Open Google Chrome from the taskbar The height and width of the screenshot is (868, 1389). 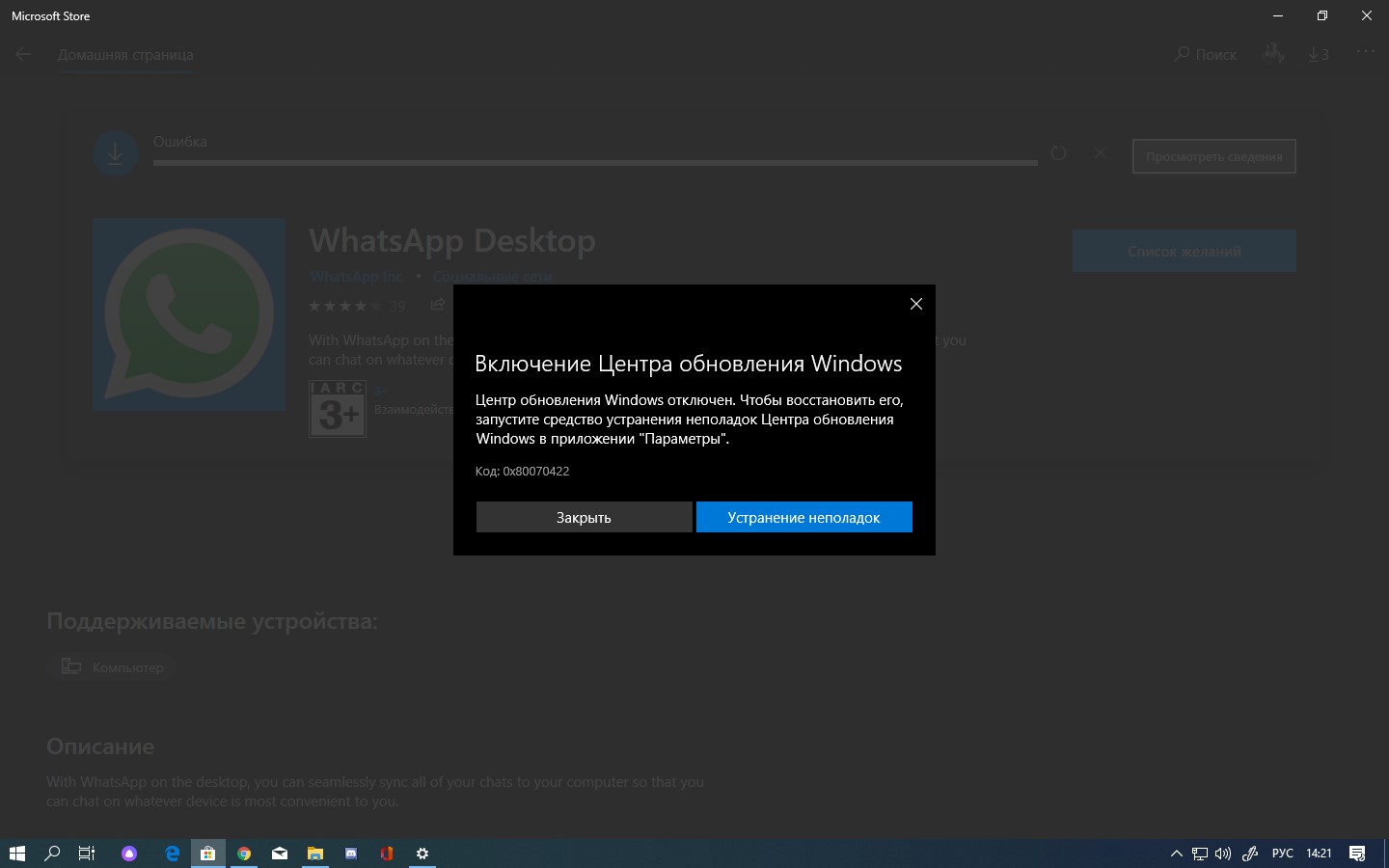[x=244, y=853]
